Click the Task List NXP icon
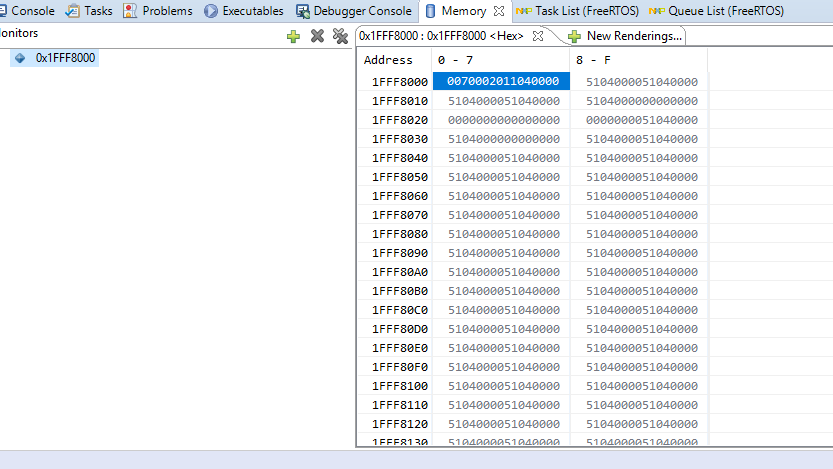833x469 pixels. pyautogui.click(x=523, y=11)
